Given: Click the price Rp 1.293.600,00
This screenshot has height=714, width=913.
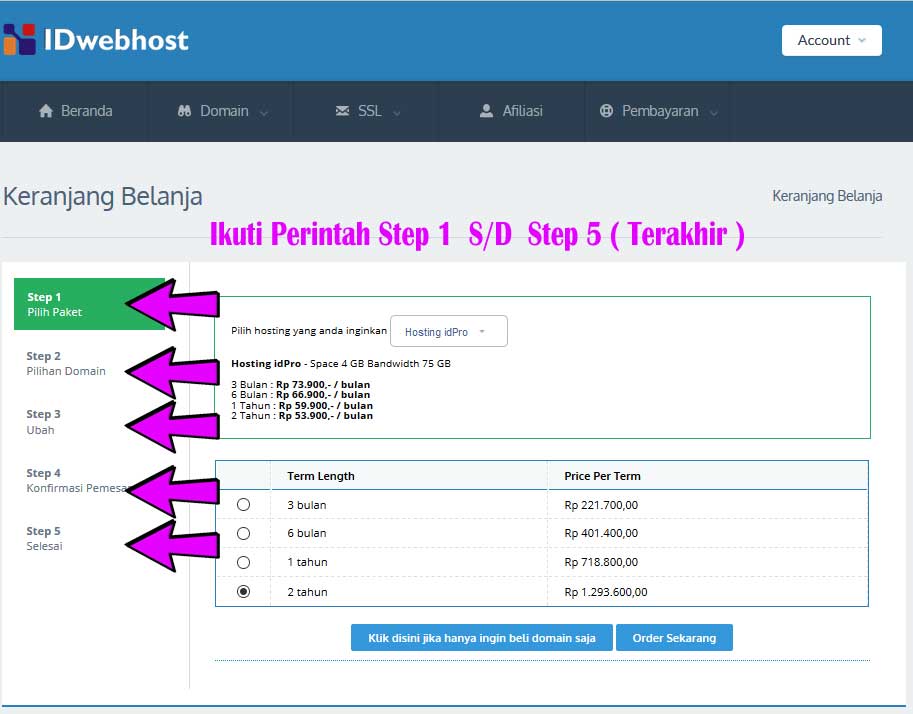Looking at the screenshot, I should 606,592.
